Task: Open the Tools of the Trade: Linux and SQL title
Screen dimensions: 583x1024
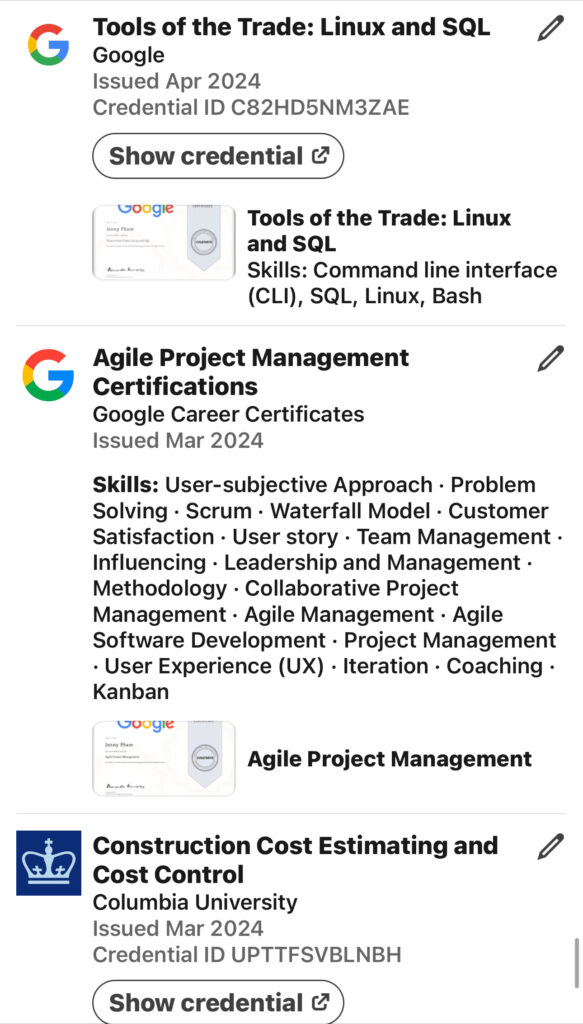Action: tap(291, 27)
